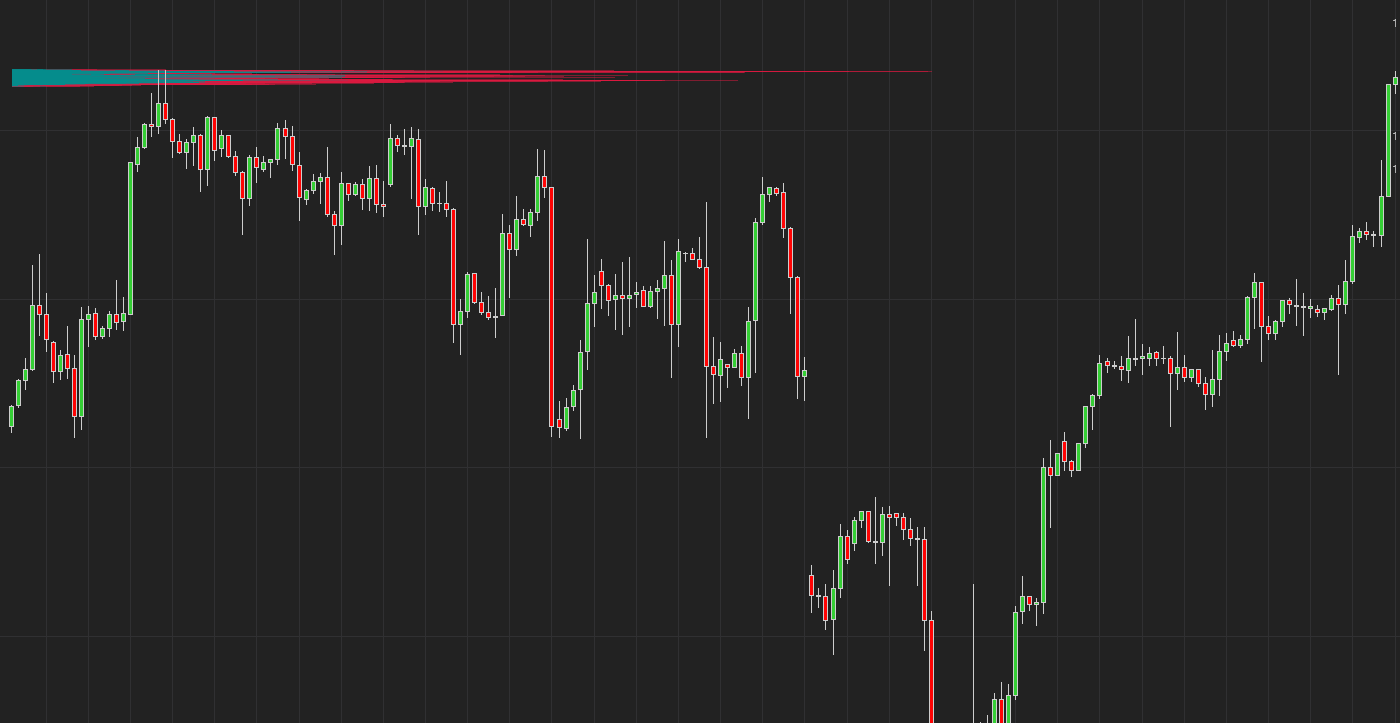
Task: Click the tall green candle just before the gap-down peak
Action: [755, 270]
